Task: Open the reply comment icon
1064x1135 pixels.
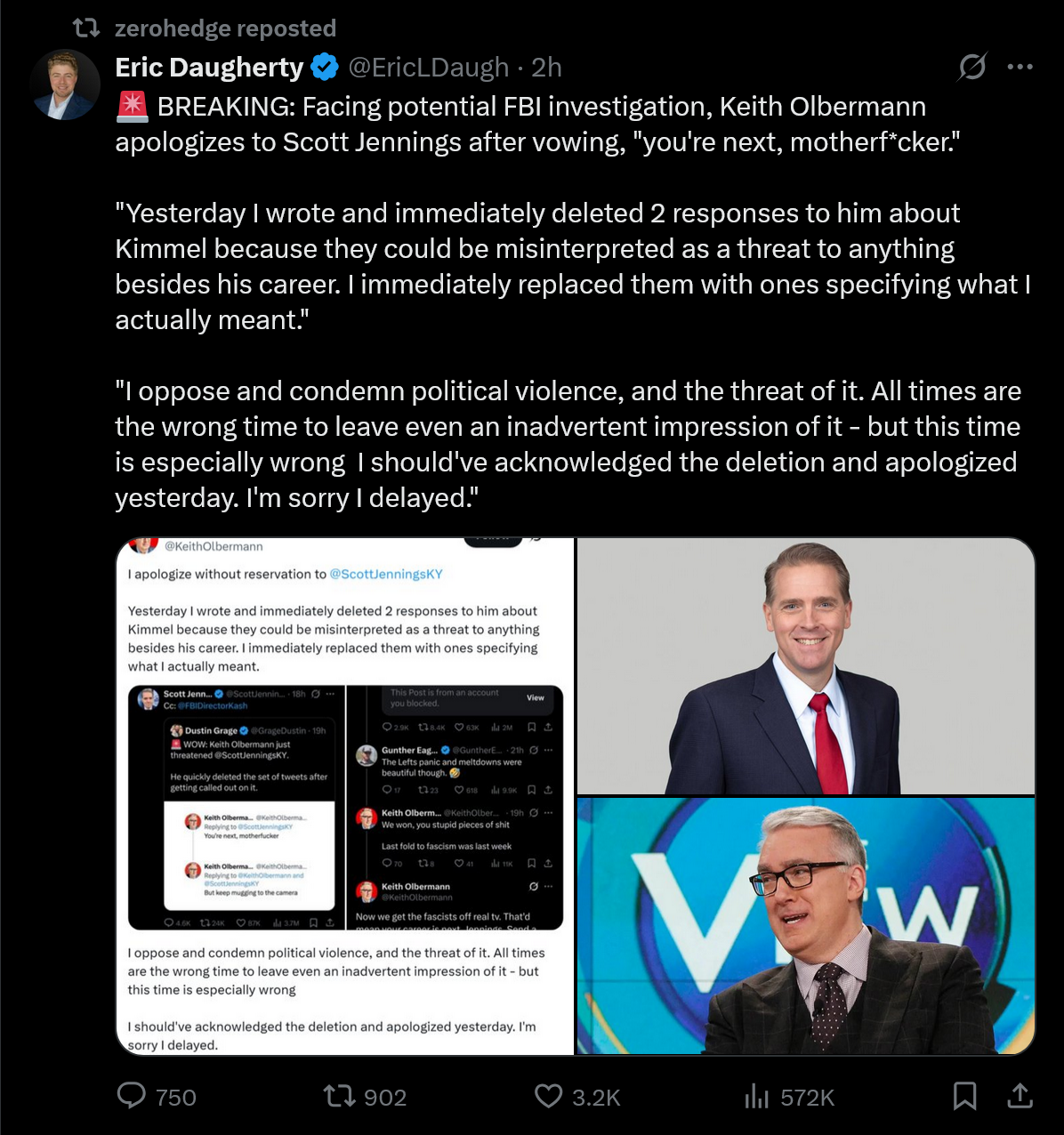Action: [132, 1095]
